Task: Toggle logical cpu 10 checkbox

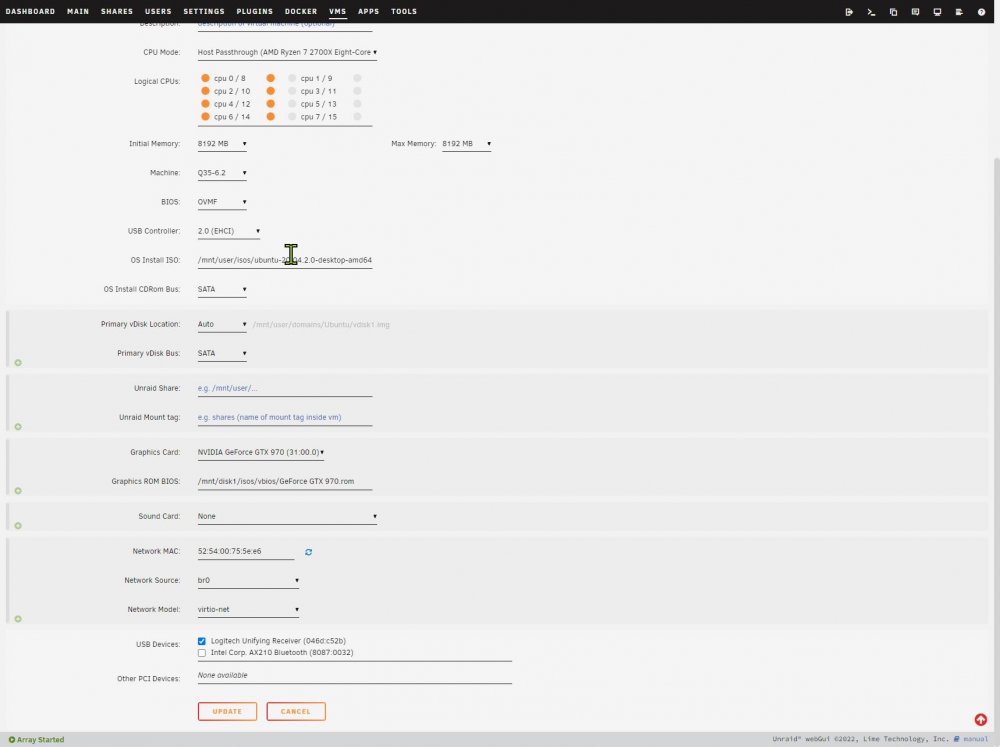Action: [270, 91]
